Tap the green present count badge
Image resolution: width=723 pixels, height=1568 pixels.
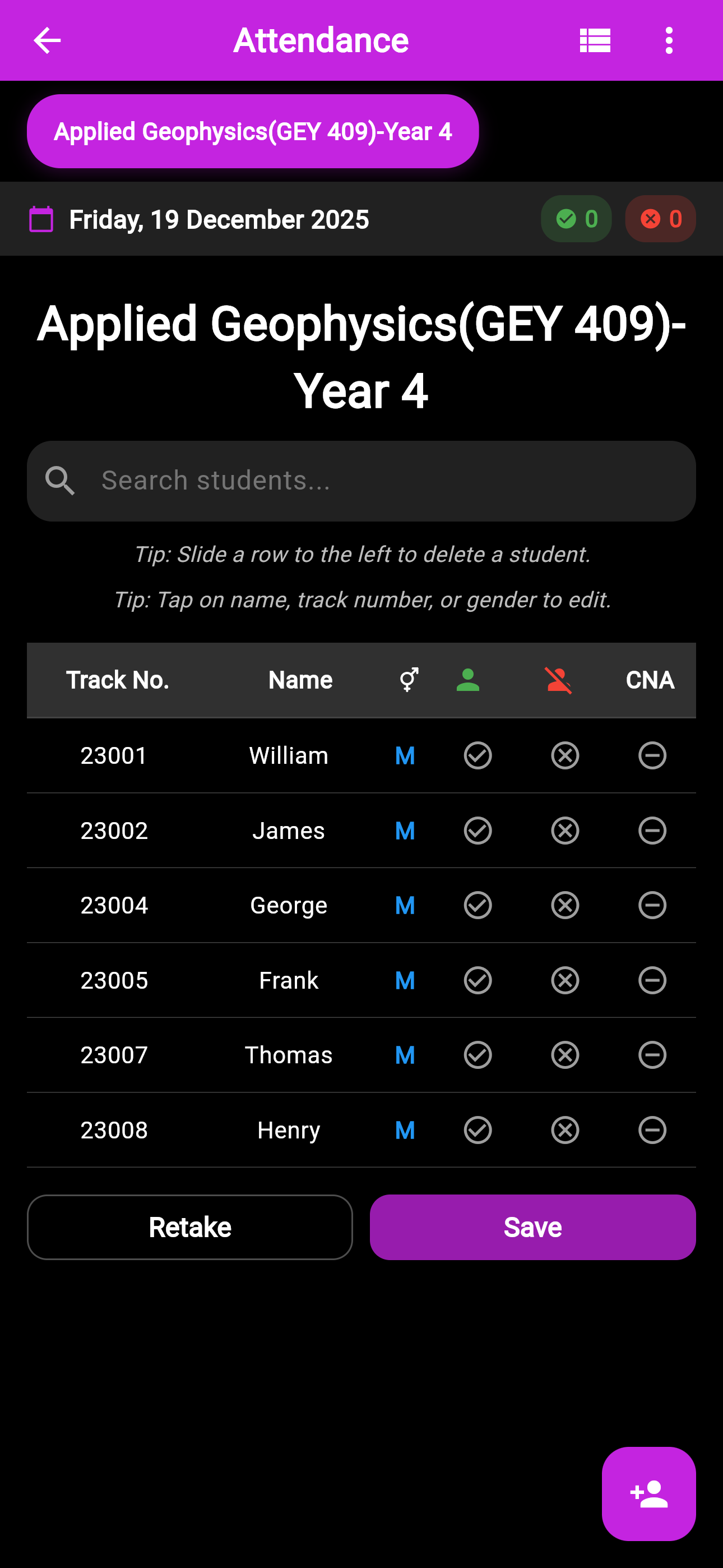coord(576,219)
